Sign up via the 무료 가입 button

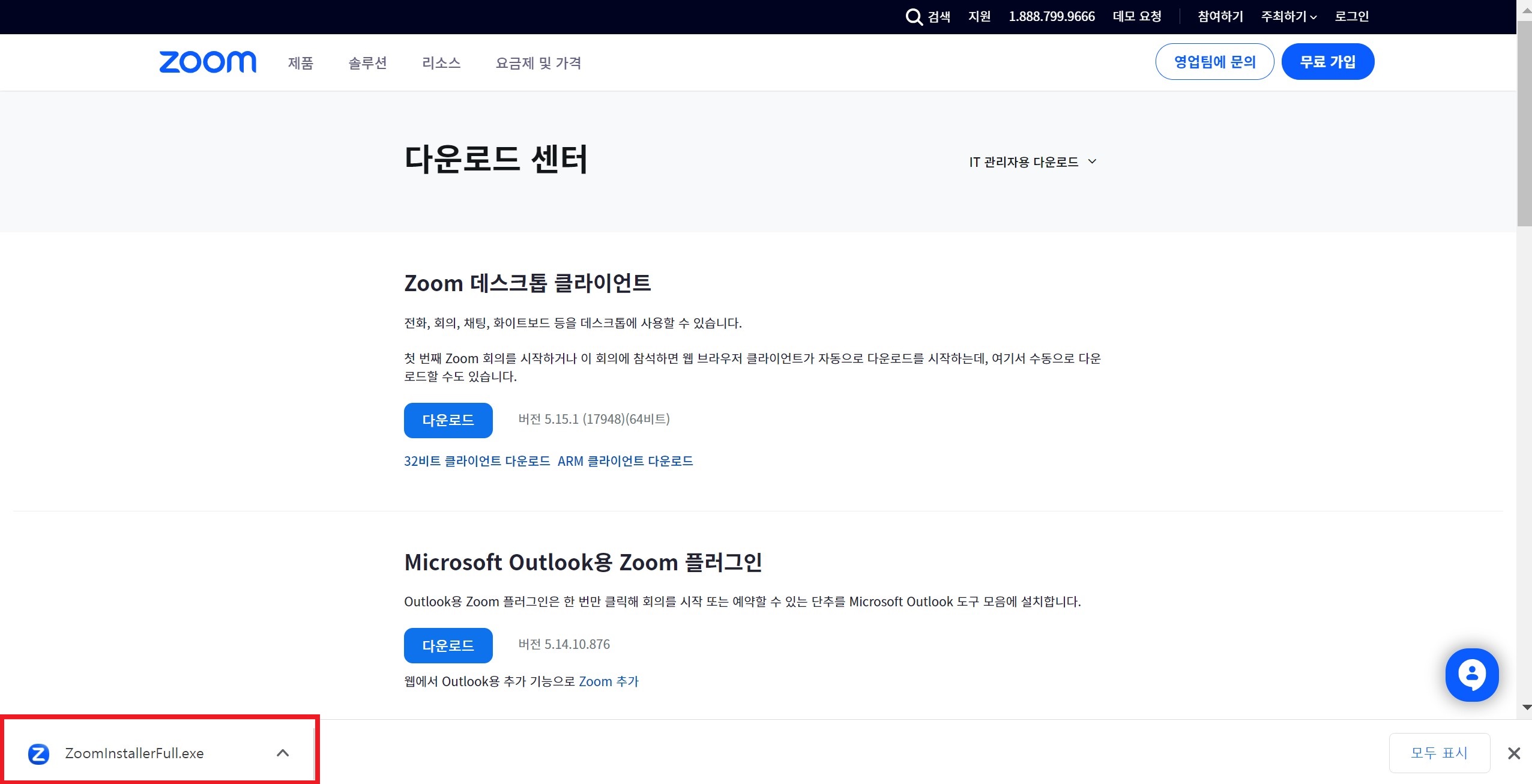click(1327, 61)
